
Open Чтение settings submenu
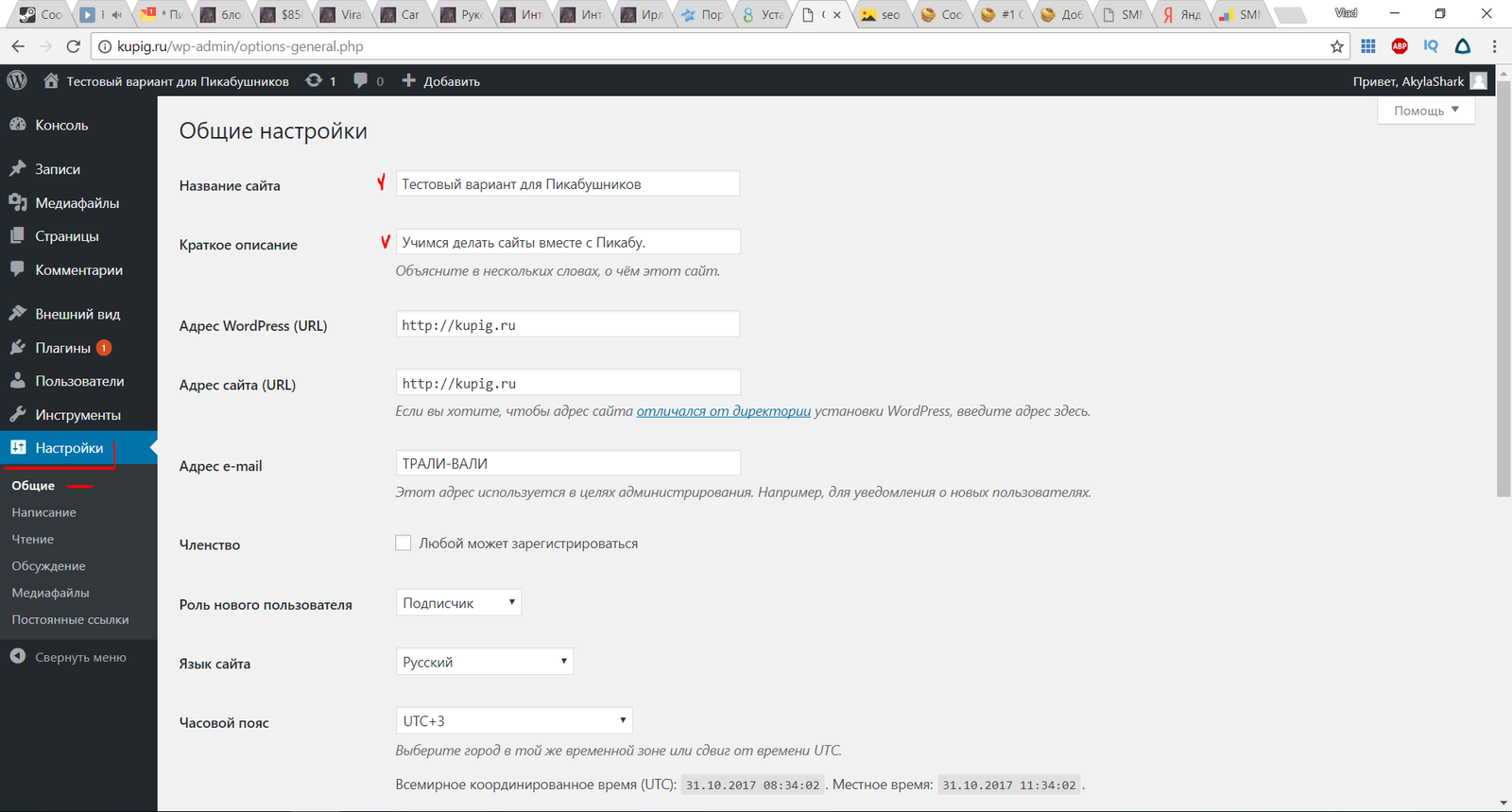pyautogui.click(x=33, y=539)
